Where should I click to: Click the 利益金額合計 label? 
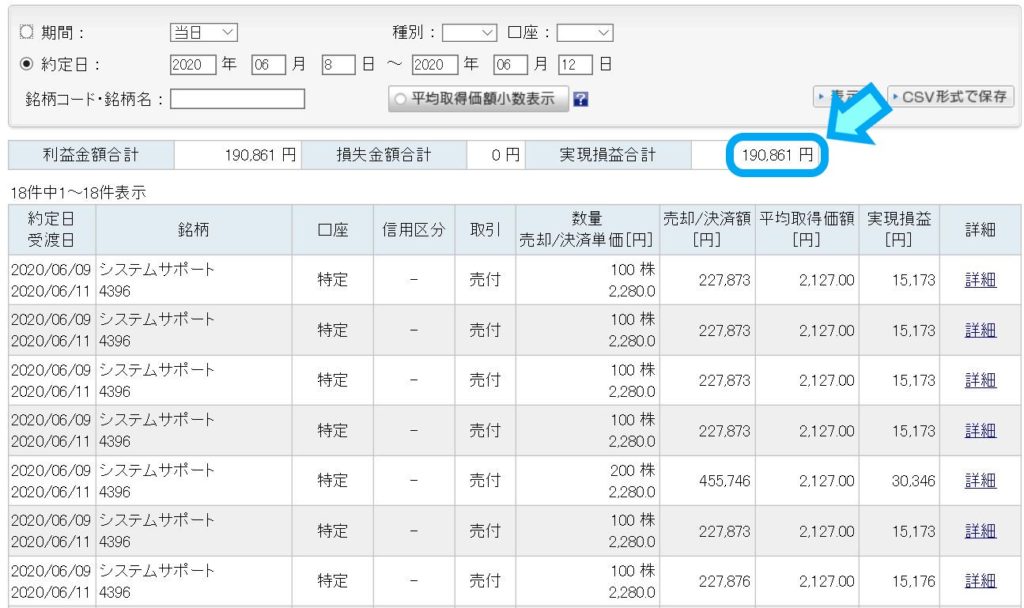point(91,155)
